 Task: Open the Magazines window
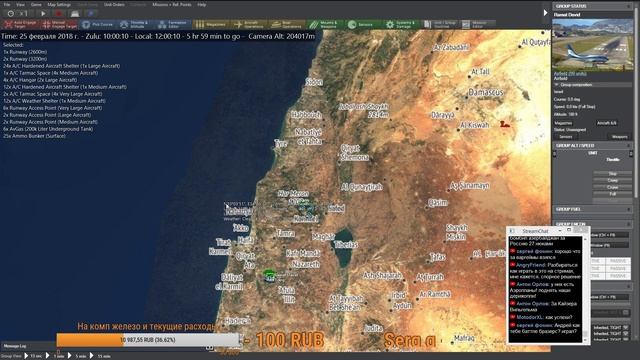click(x=211, y=24)
